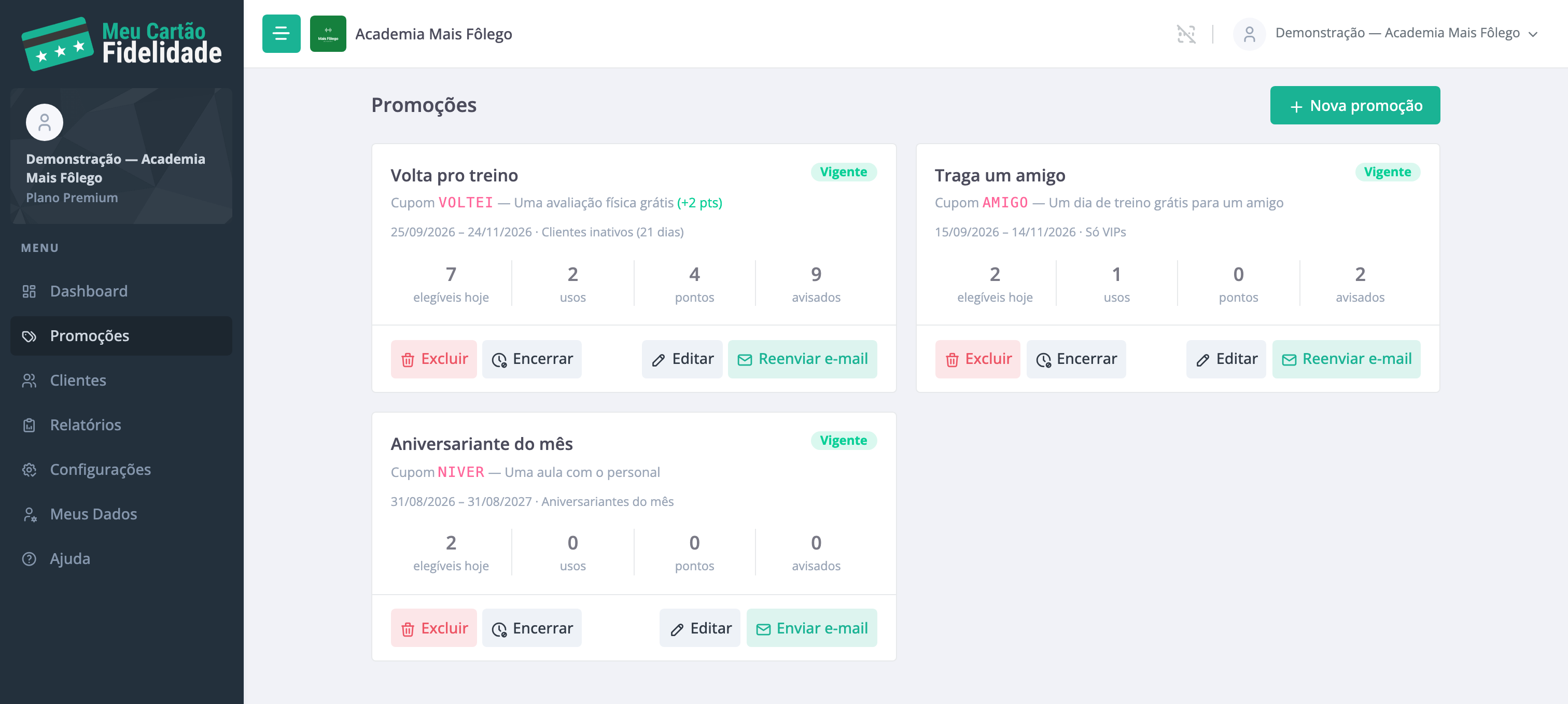1568x704 pixels.
Task: Click the Academia Mais Fôlego green logo
Action: (328, 34)
